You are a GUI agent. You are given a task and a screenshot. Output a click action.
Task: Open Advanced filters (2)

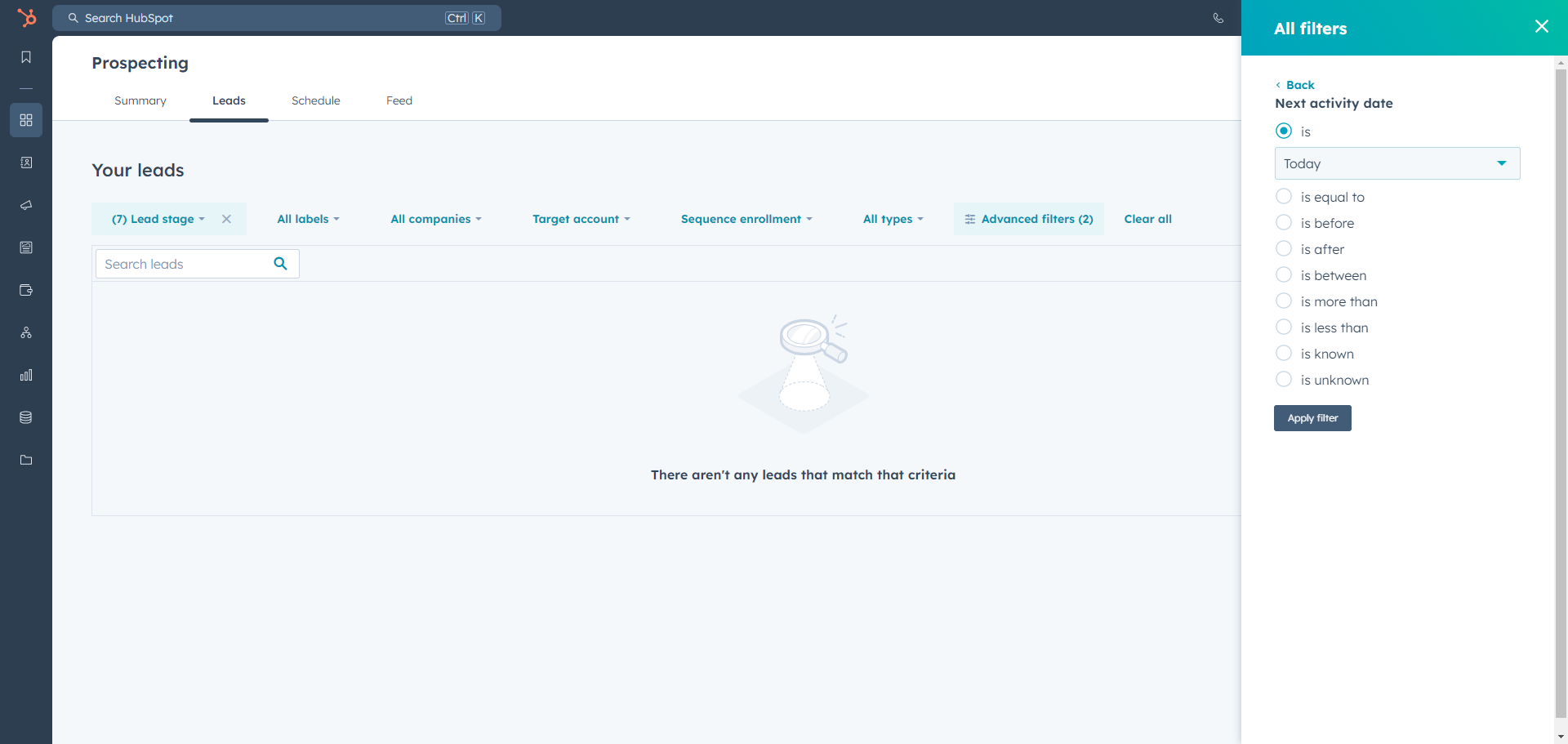tap(1029, 219)
